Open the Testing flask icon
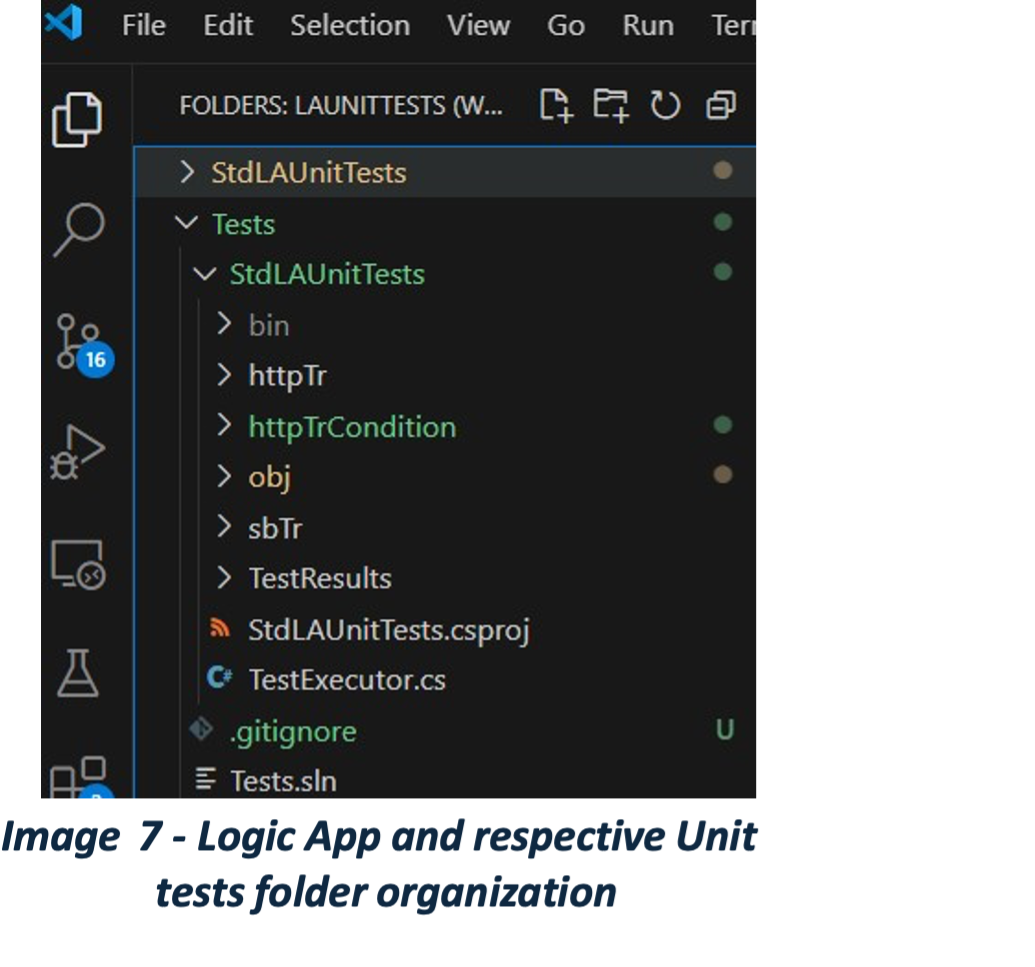 78,673
